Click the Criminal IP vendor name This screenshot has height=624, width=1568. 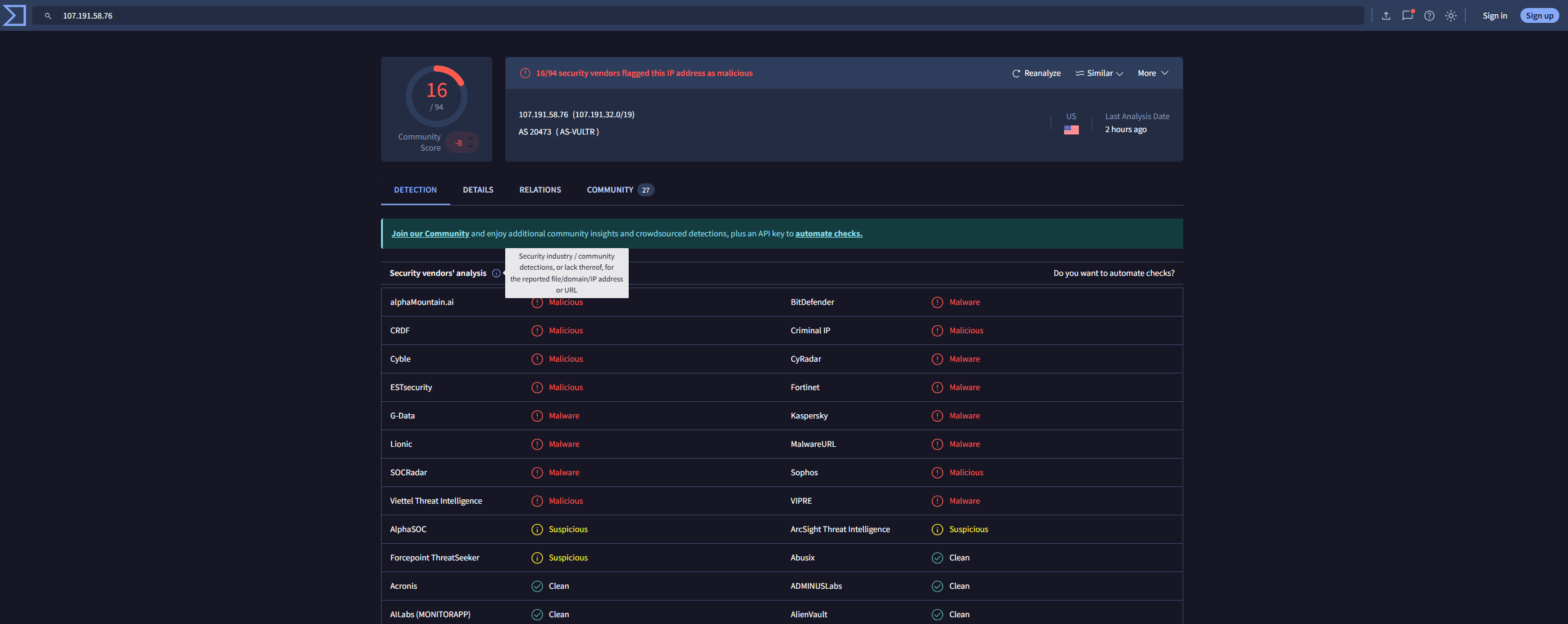pos(810,331)
